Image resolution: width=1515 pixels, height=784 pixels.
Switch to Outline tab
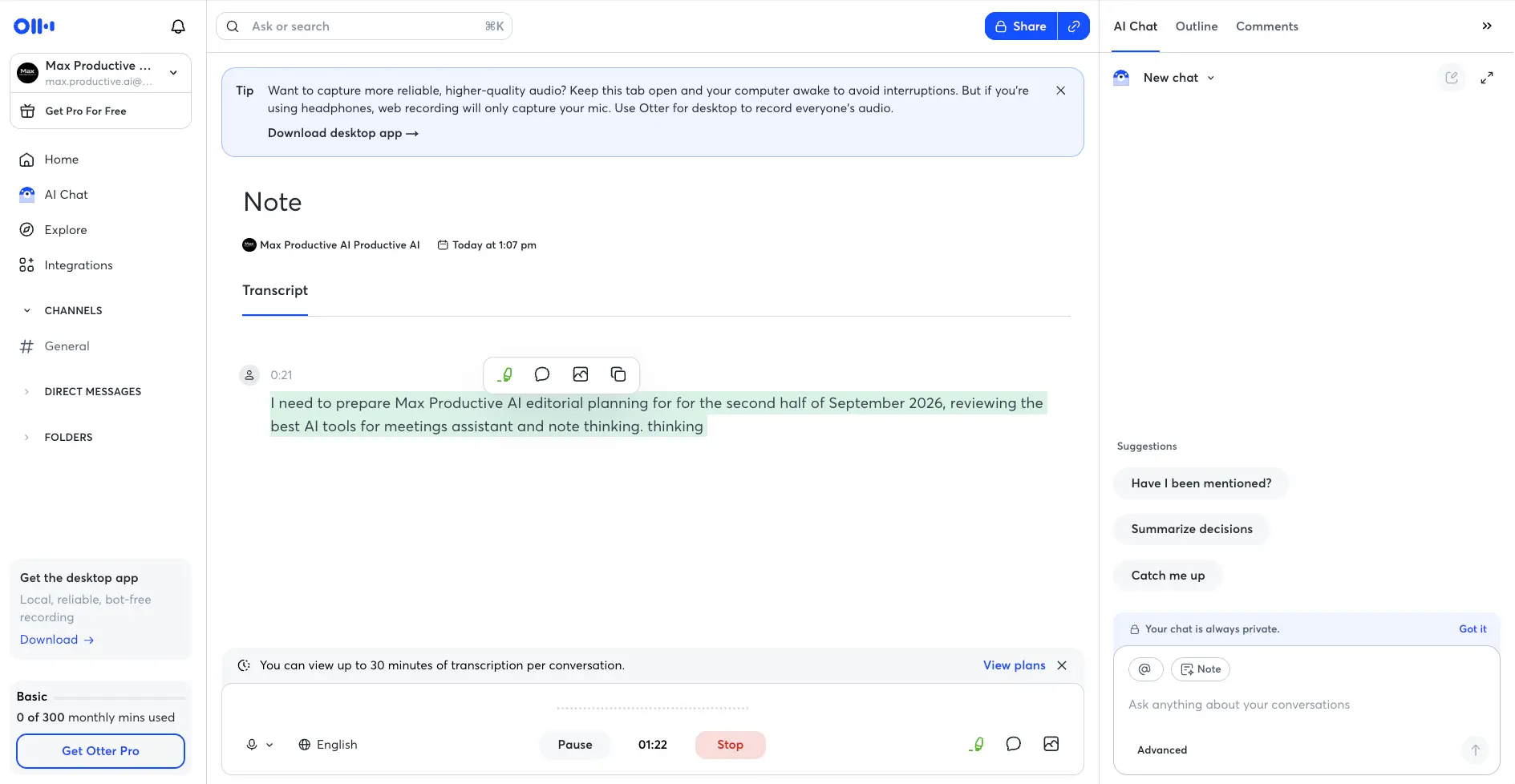(x=1197, y=26)
